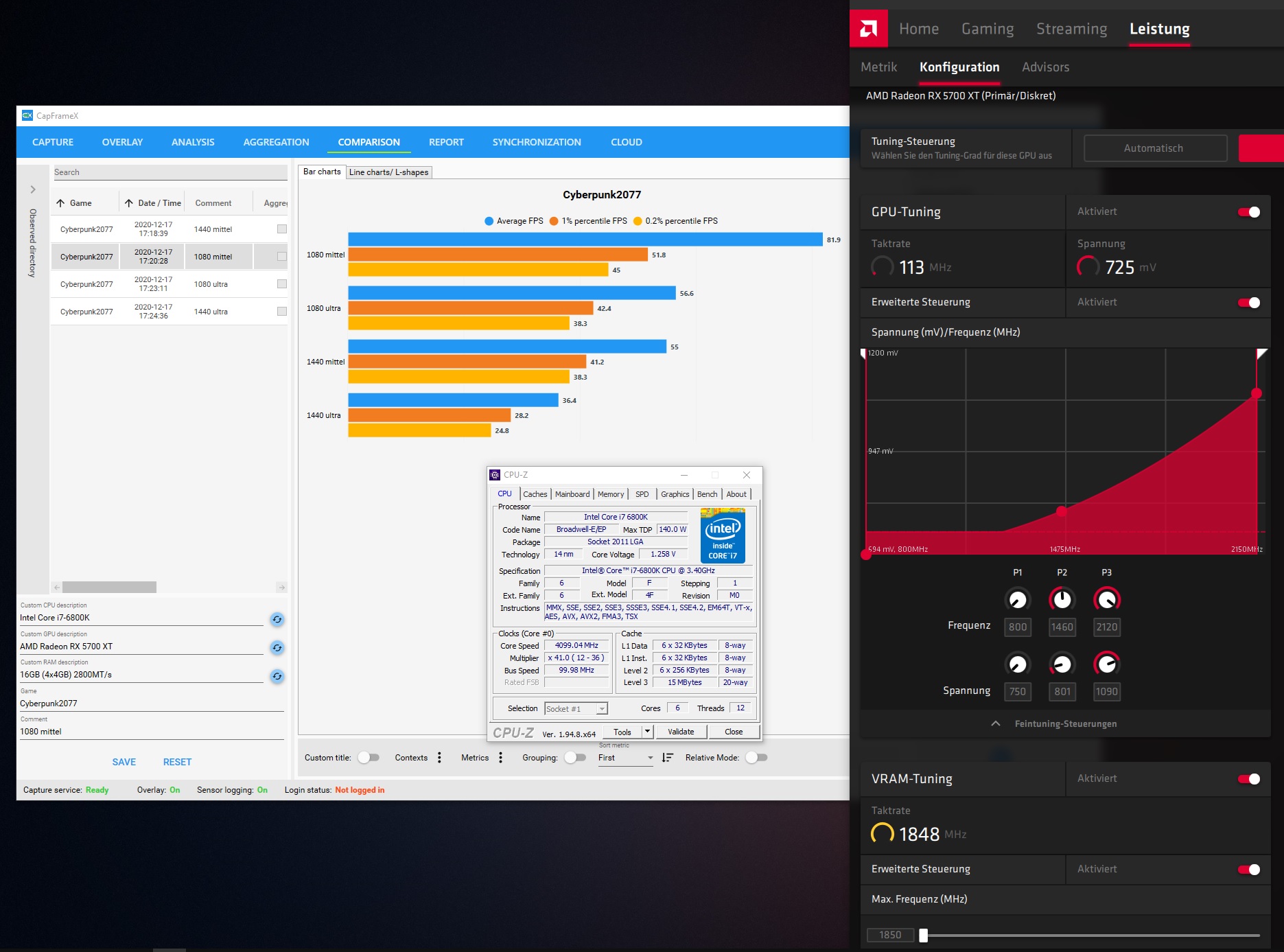The height and width of the screenshot is (952, 1284).
Task: Click the Validate button in CPU-Z
Action: (x=681, y=732)
